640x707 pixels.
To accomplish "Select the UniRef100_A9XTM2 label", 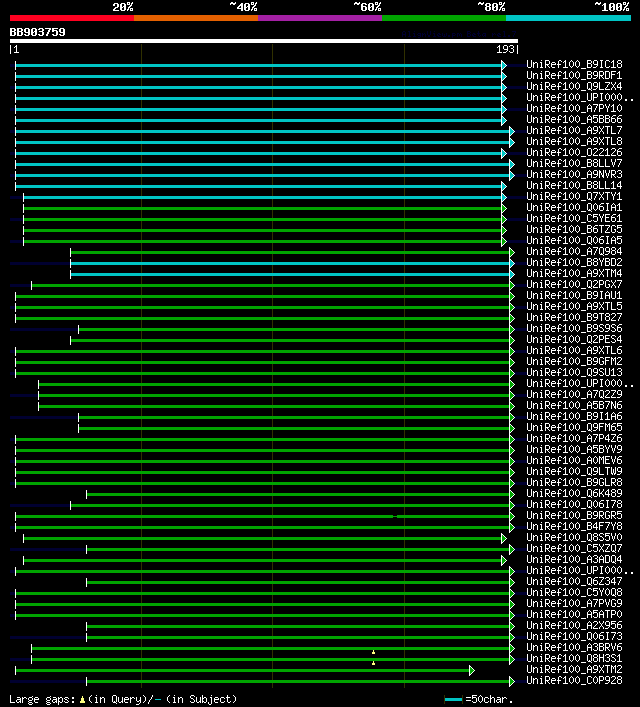I will click(x=574, y=670).
